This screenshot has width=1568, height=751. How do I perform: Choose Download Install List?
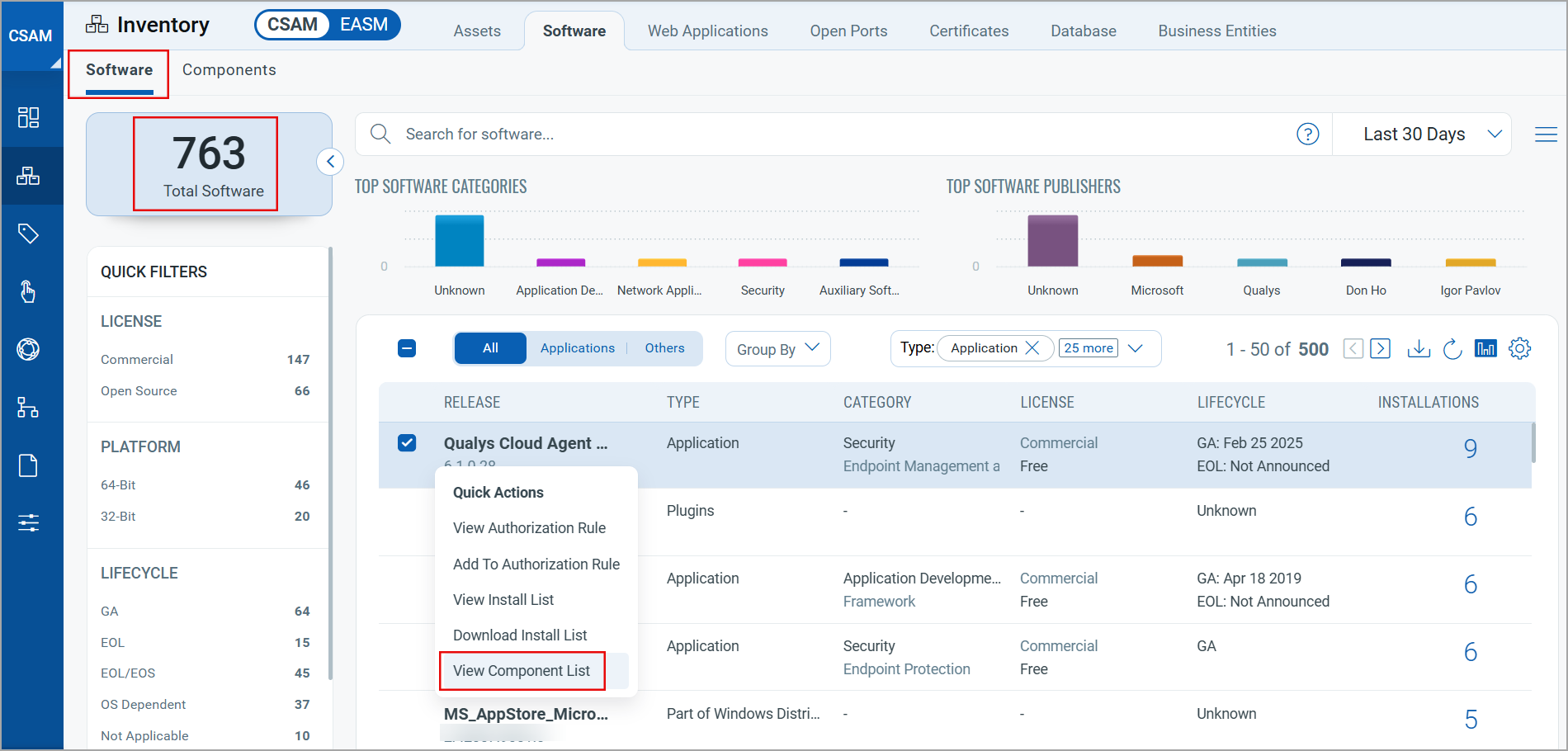coord(520,635)
